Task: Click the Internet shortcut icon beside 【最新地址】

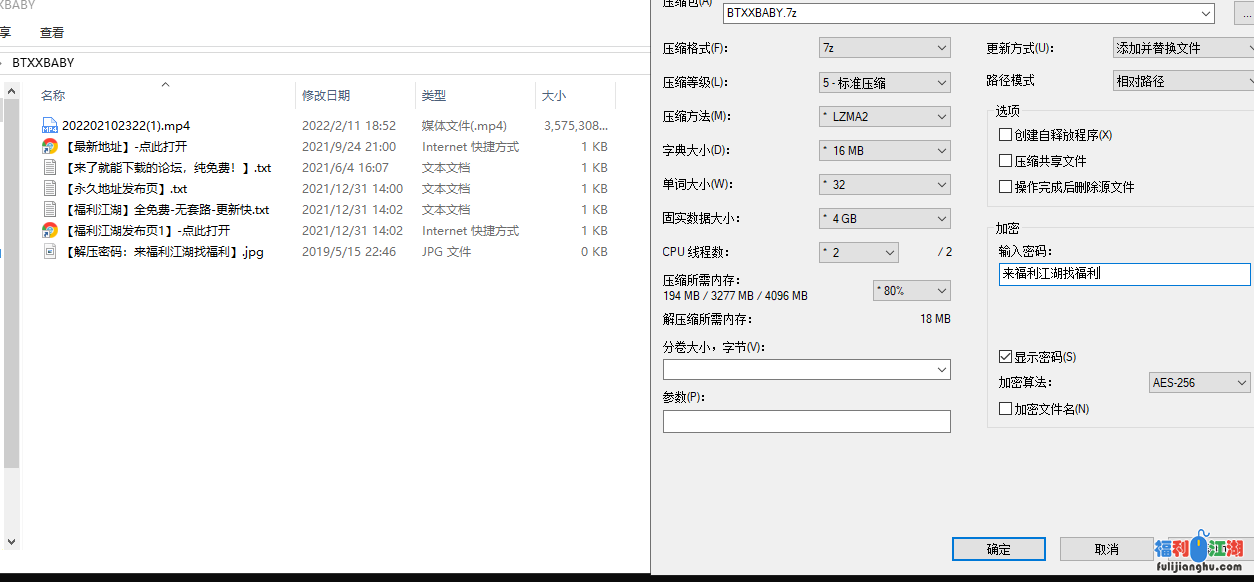Action: (x=49, y=146)
